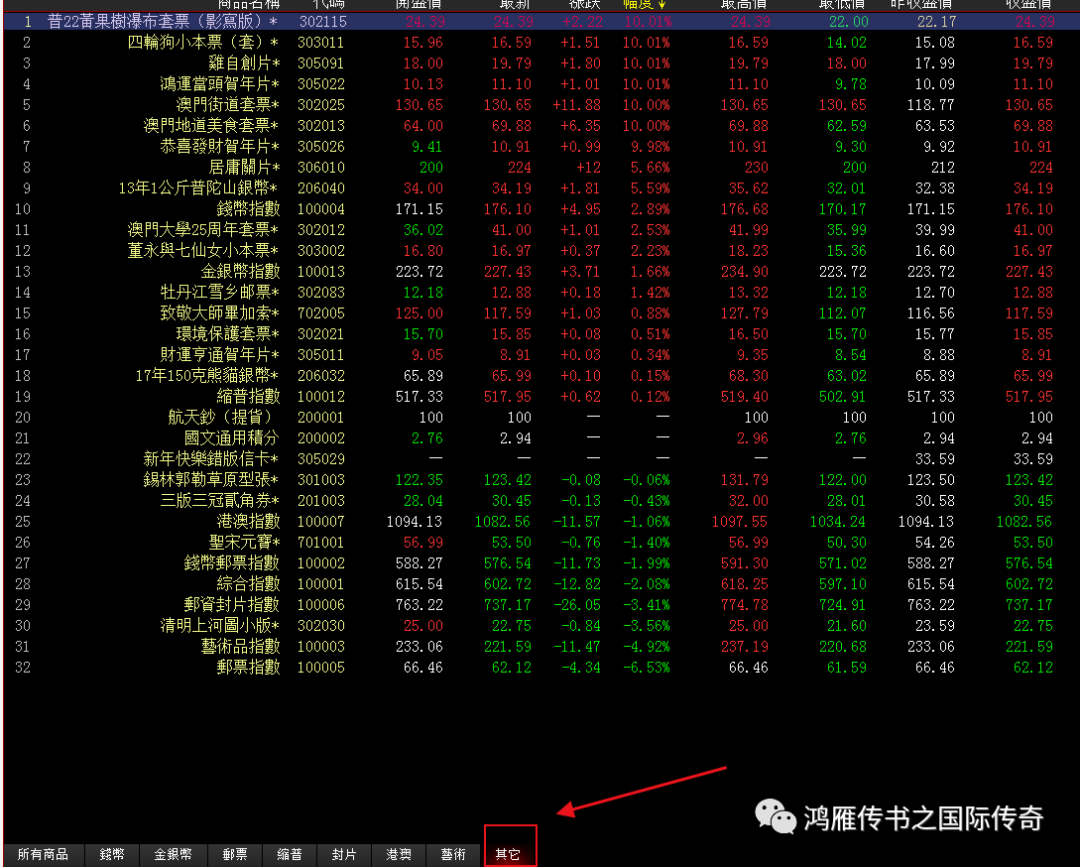Select 董永與七仙女小本票 row
This screenshot has height=867, width=1080.
[541, 251]
